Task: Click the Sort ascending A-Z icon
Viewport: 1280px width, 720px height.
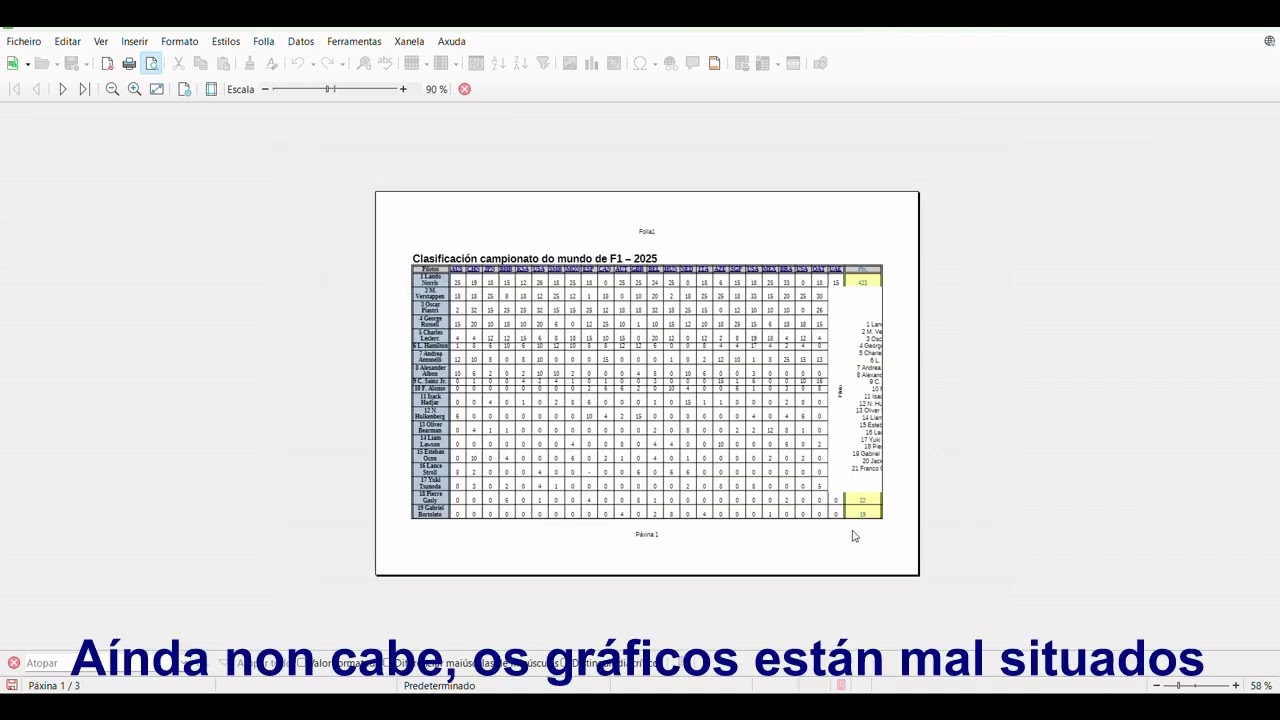Action: tap(499, 64)
